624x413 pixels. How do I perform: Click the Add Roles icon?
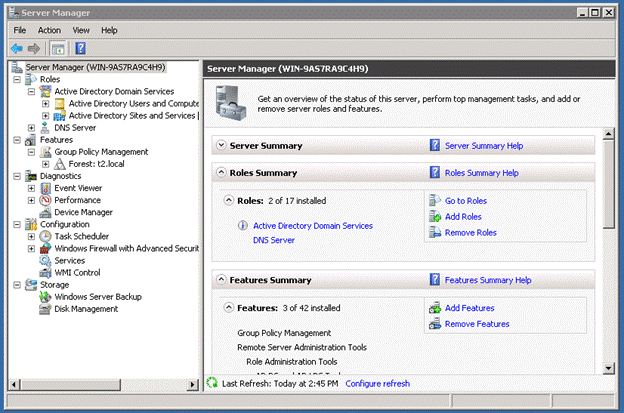pos(435,217)
